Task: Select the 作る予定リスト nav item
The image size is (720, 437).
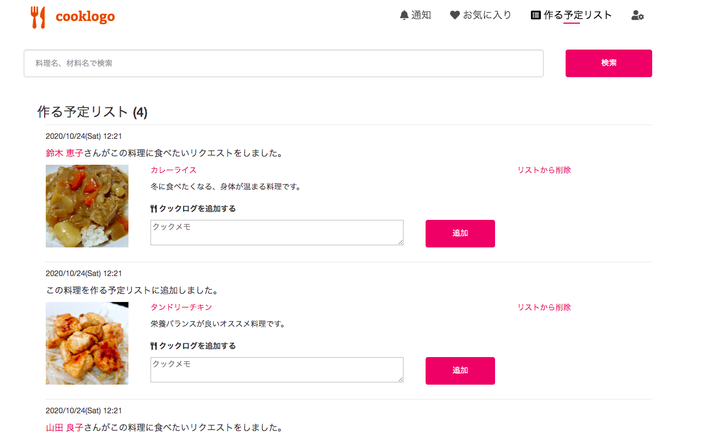Action: (577, 16)
